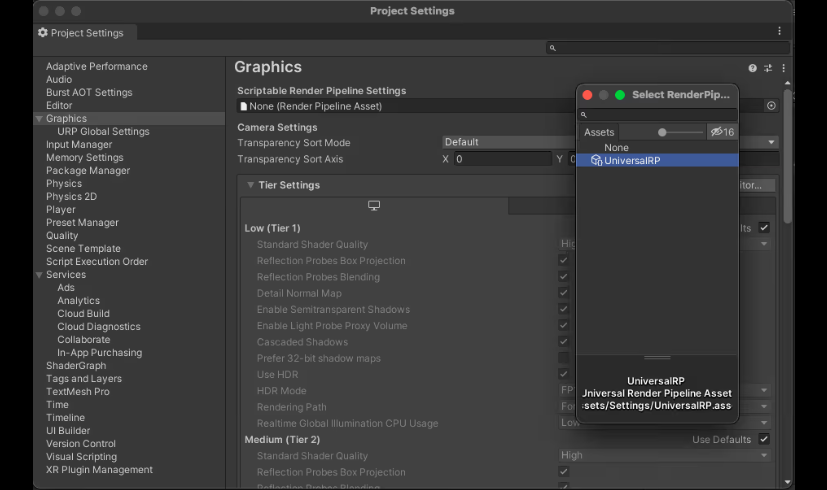The height and width of the screenshot is (490, 827).
Task: Open Tags and Layers settings
Action: point(84,379)
